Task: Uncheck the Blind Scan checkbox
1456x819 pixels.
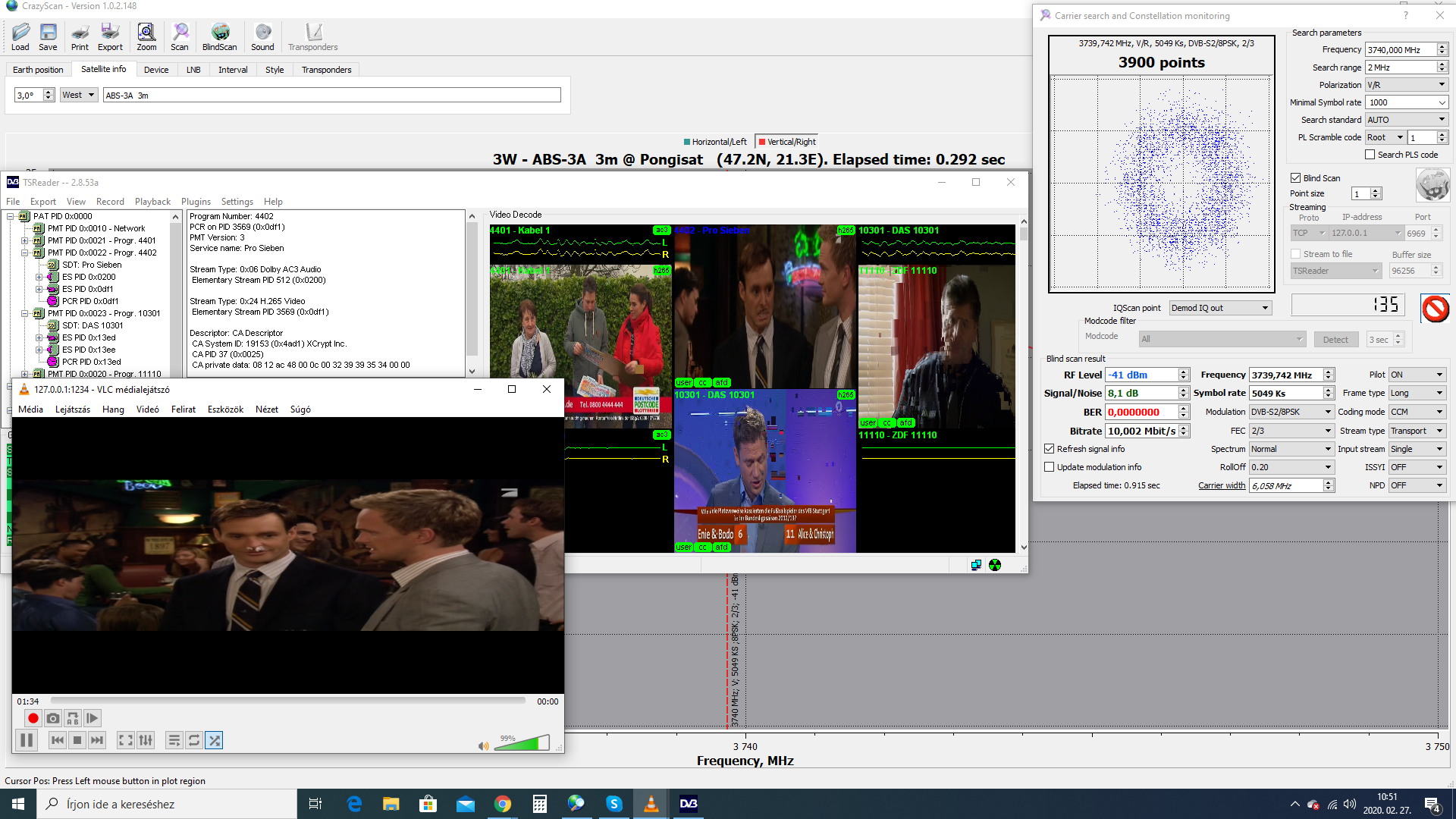Action: [1296, 178]
